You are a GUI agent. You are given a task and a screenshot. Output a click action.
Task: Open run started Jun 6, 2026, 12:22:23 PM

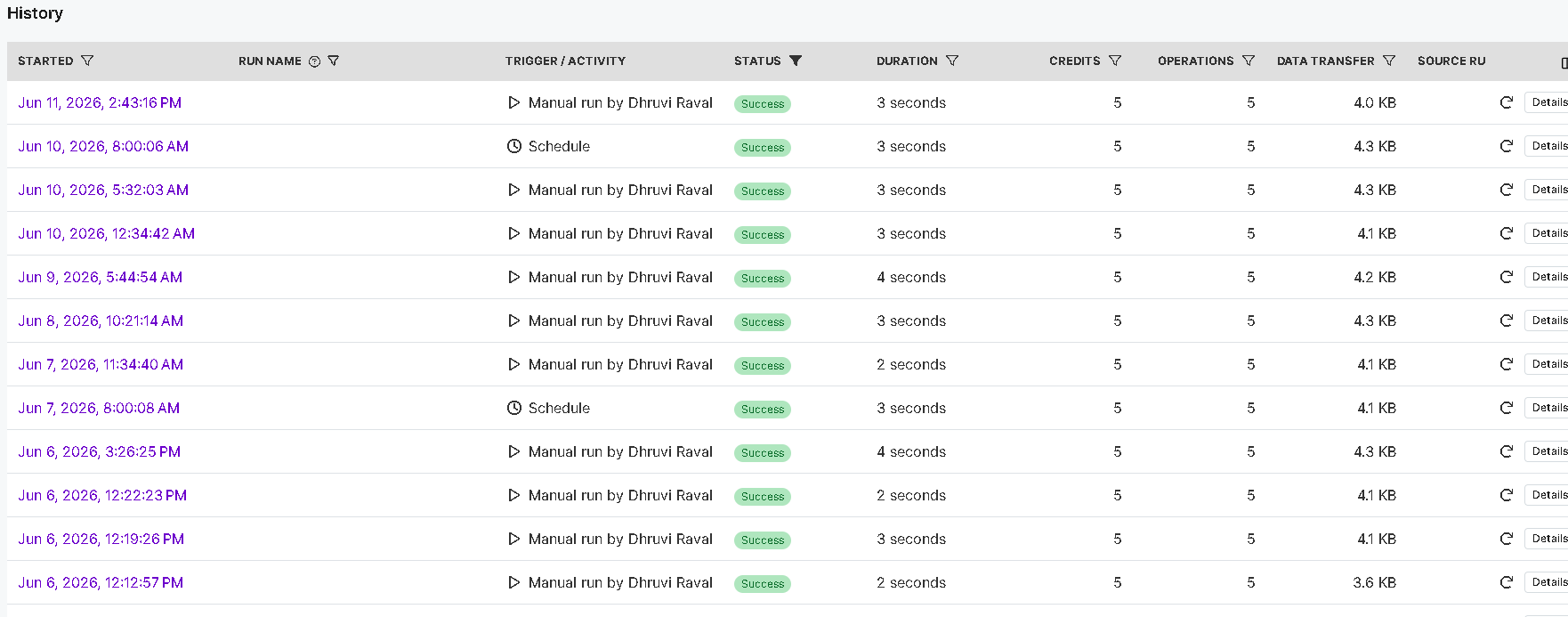pos(102,495)
